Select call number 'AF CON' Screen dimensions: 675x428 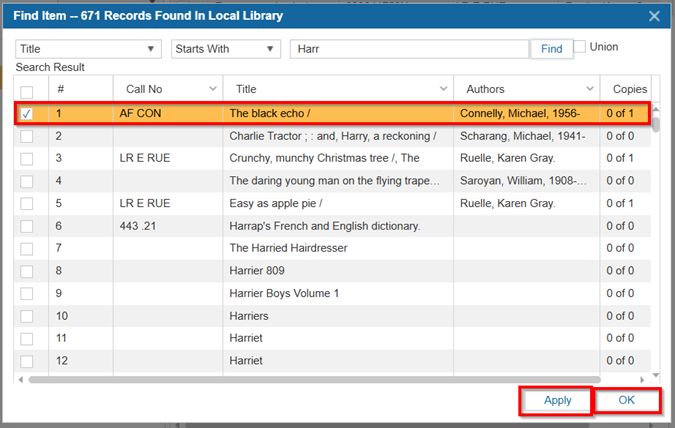pos(140,114)
